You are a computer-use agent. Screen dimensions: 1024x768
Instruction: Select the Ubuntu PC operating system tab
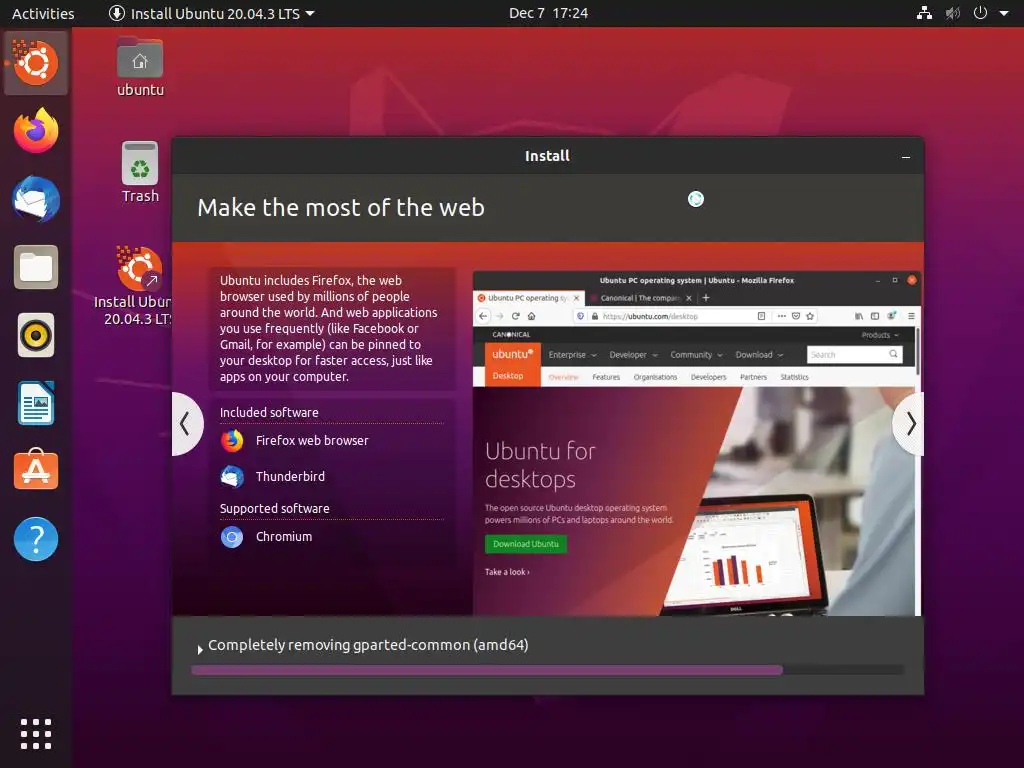click(528, 298)
